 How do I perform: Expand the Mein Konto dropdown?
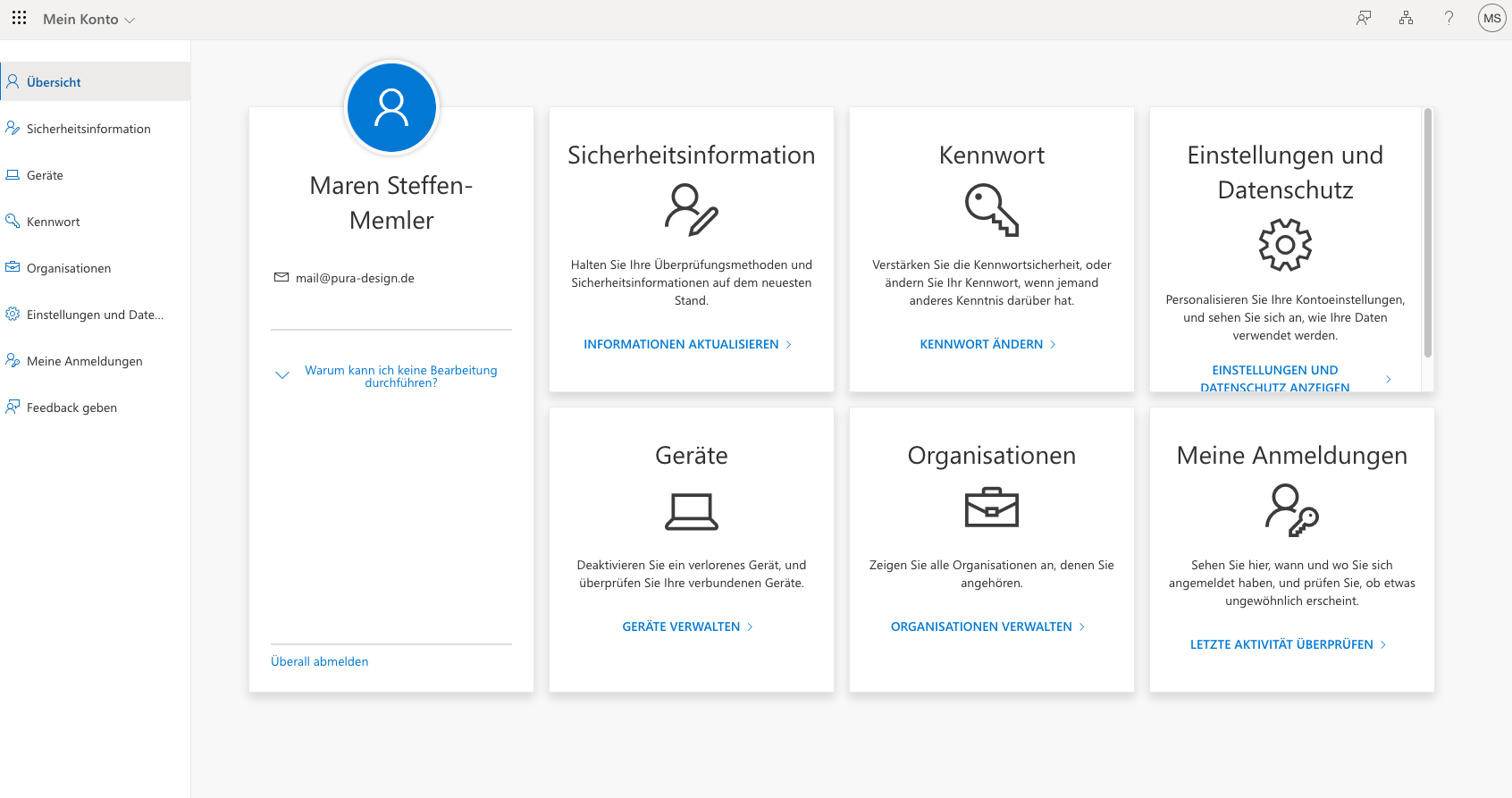pos(88,19)
